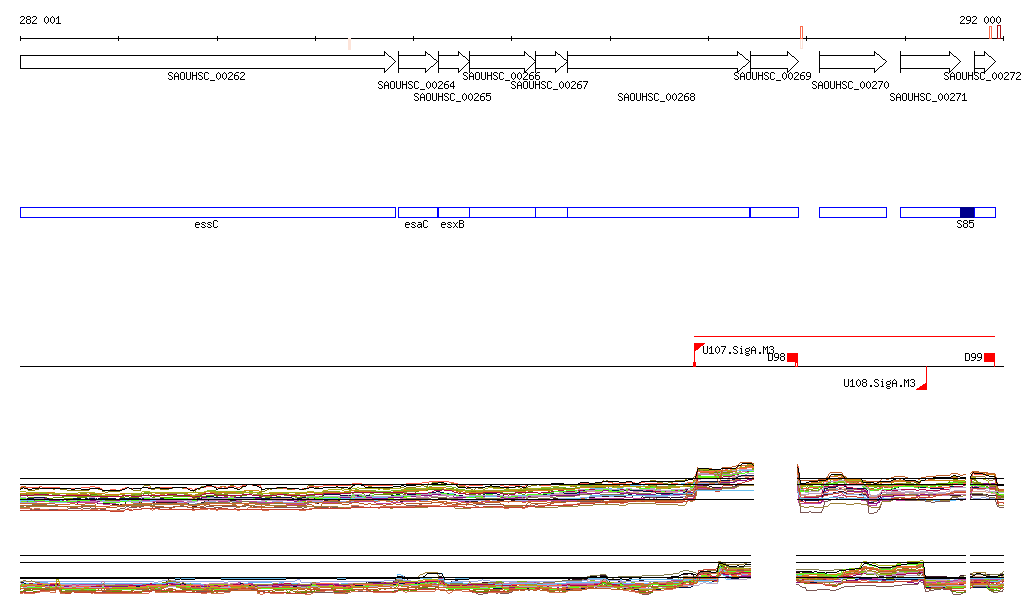Click the U107.SigA.M3 red promoter flag
Viewport: 1024px width, 611px height.
[x=698, y=348]
